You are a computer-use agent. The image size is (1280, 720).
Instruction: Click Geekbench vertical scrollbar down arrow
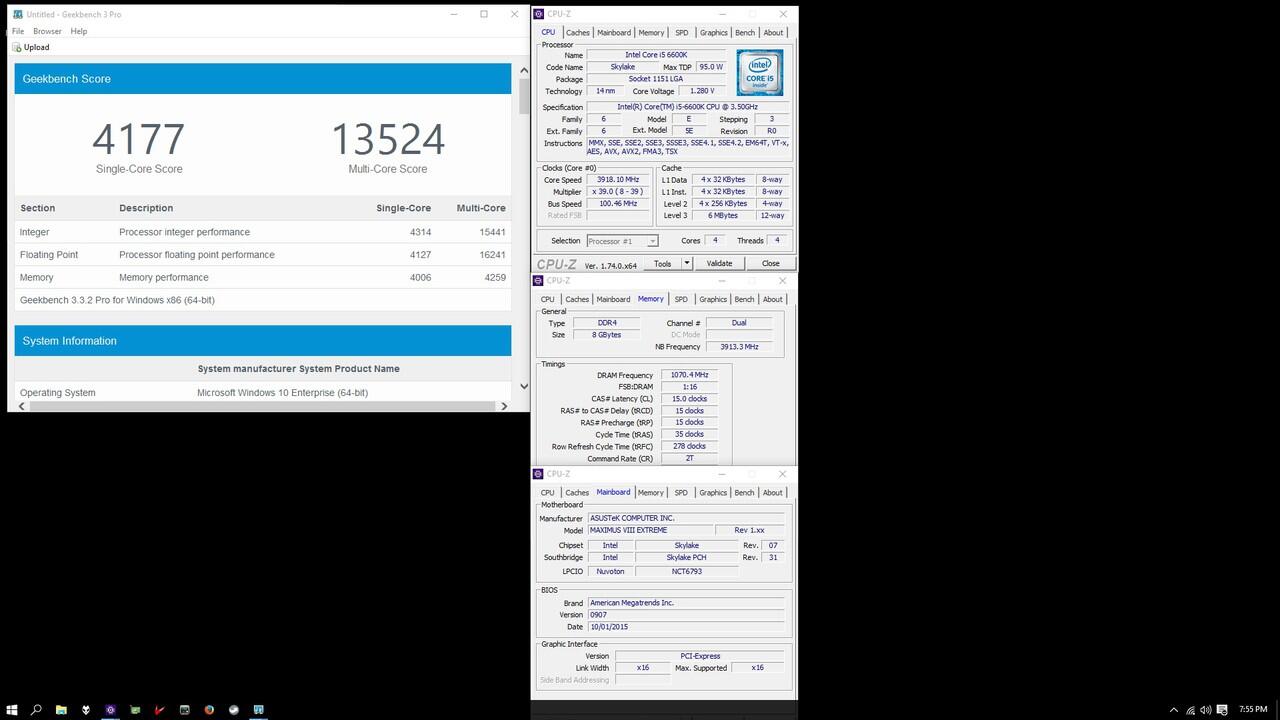tap(524, 386)
